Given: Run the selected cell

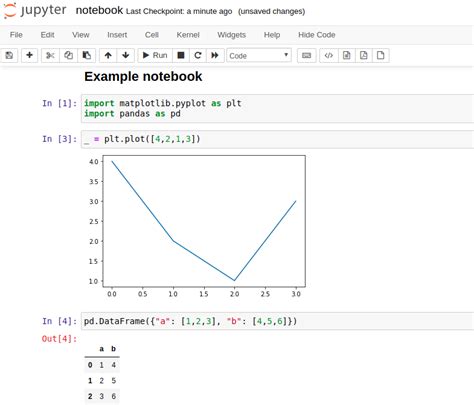Looking at the screenshot, I should (x=155, y=55).
